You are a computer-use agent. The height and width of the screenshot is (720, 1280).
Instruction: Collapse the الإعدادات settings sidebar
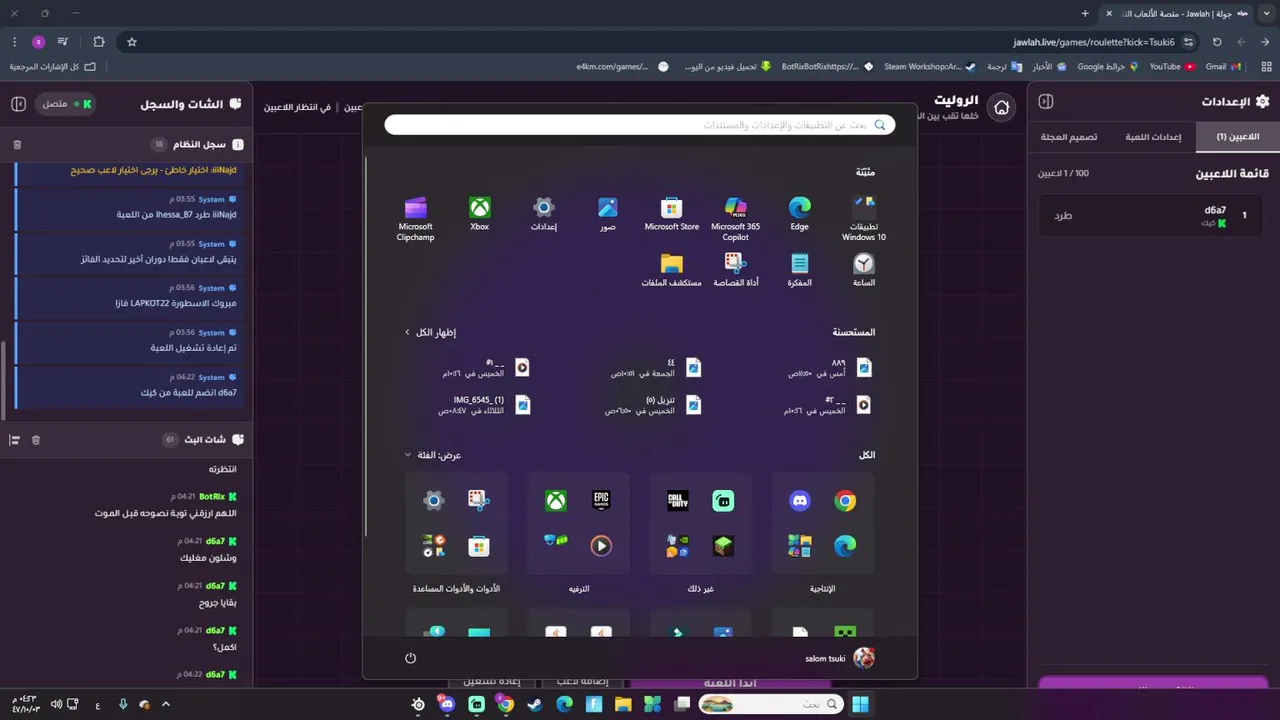tap(1046, 102)
